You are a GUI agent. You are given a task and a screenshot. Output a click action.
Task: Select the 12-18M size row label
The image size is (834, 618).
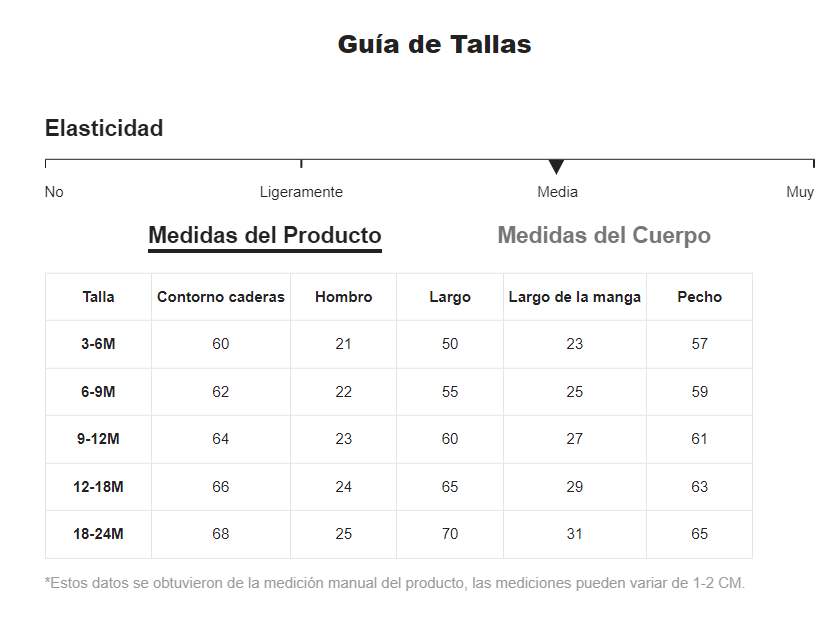point(98,487)
